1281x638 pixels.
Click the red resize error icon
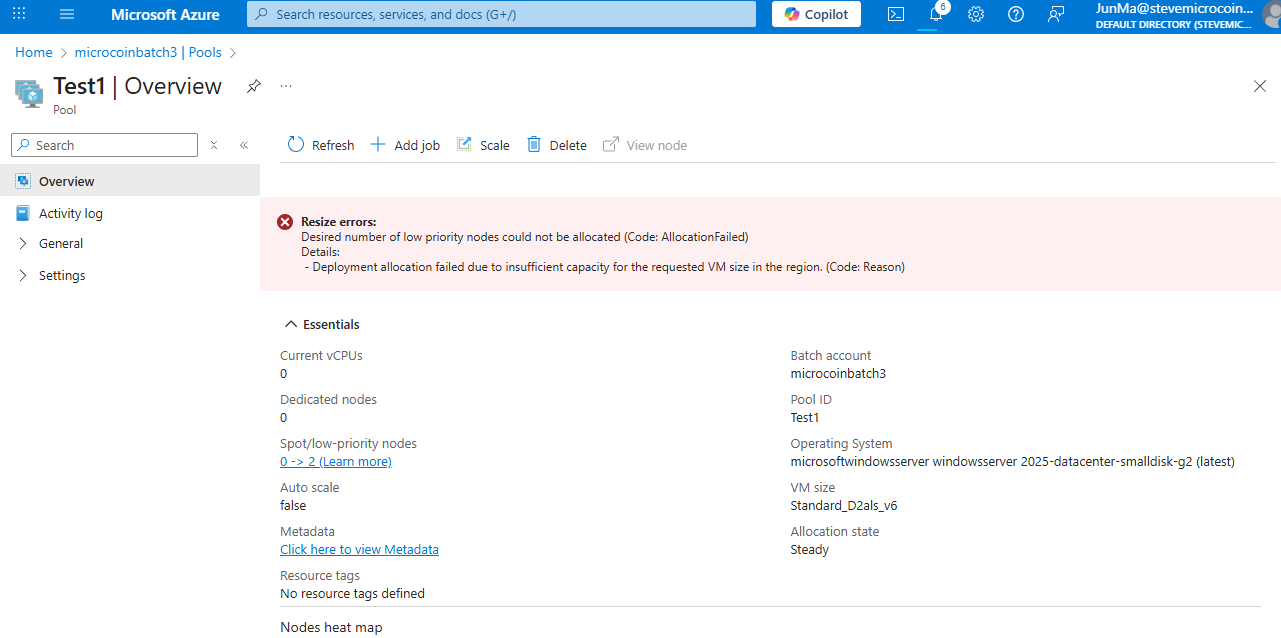click(285, 222)
